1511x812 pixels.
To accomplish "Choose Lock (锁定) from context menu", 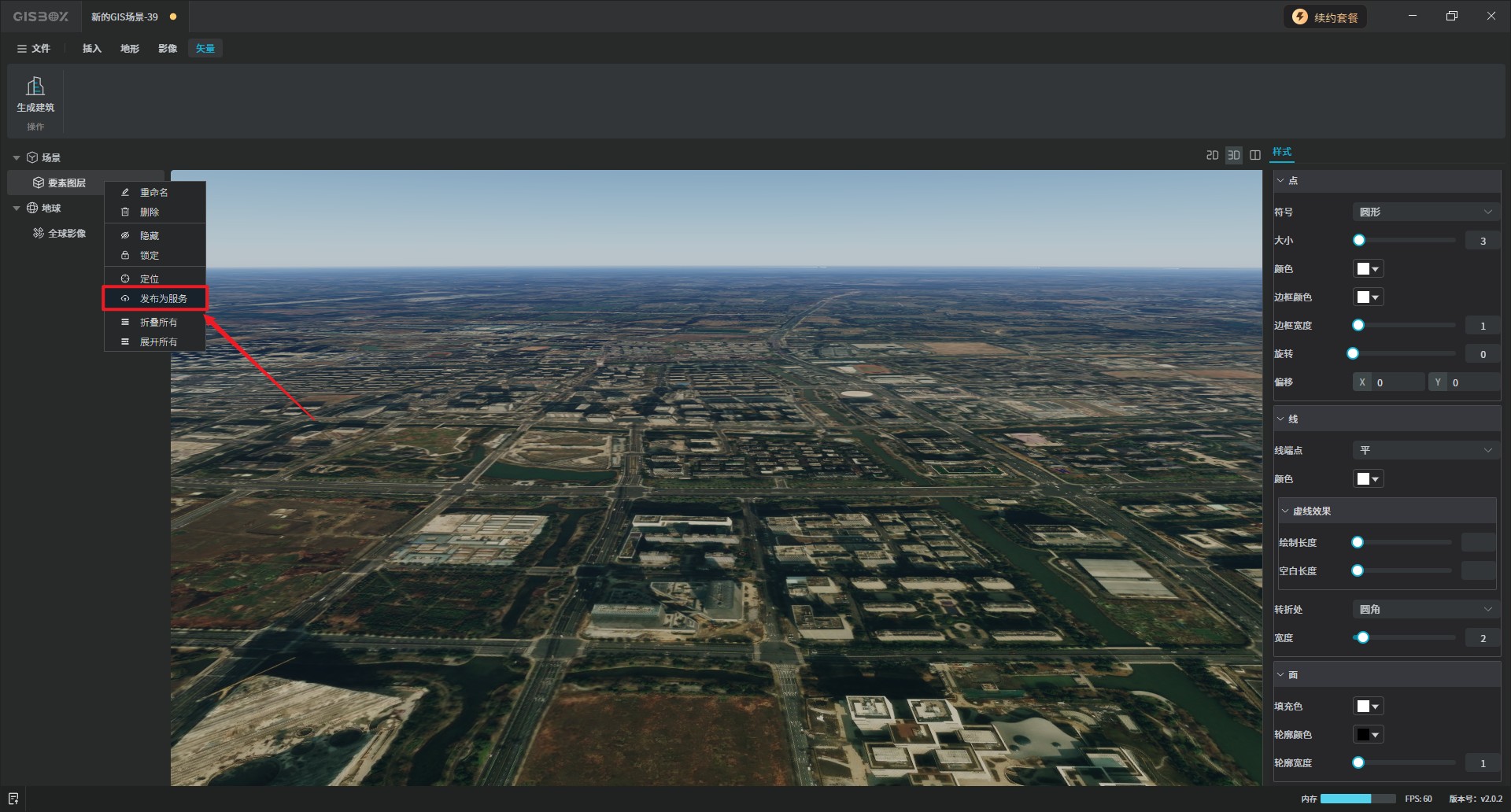I will coord(149,255).
